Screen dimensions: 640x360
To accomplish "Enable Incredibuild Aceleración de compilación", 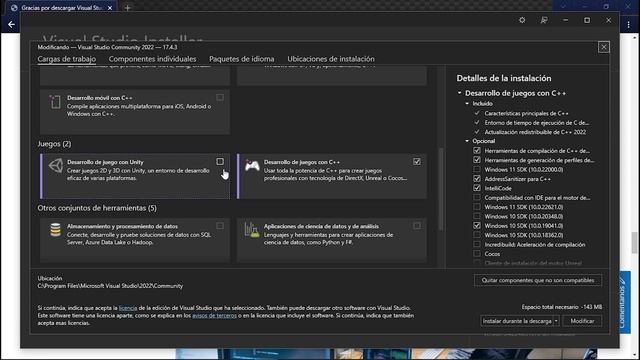I will (477, 244).
